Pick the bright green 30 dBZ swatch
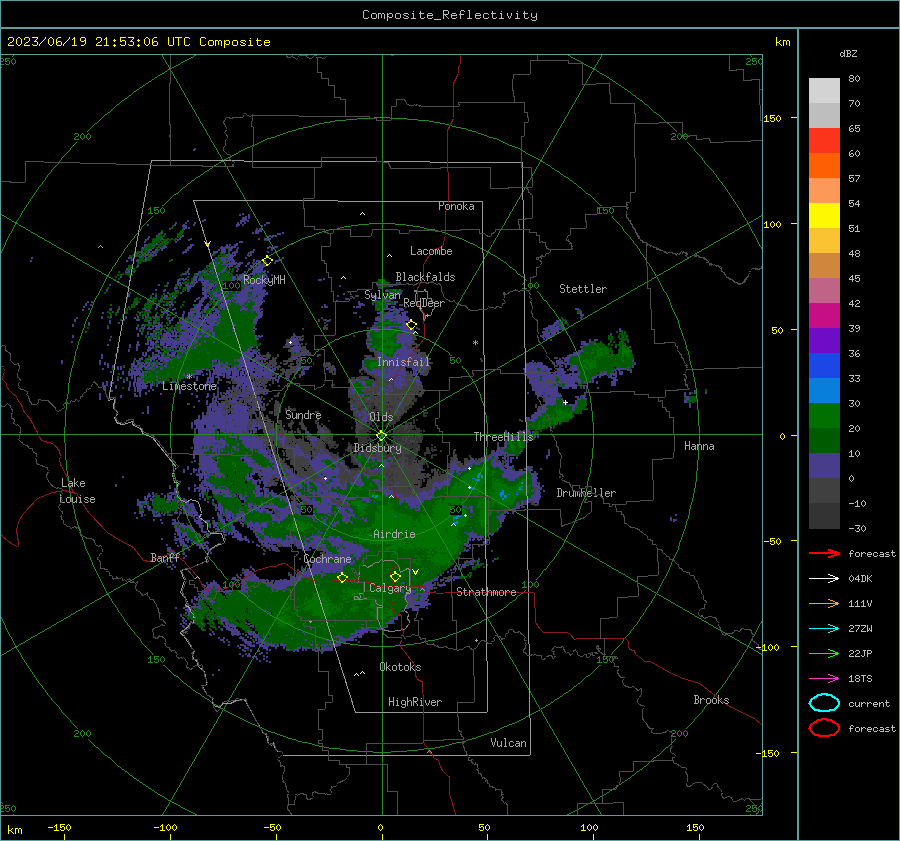The image size is (900, 841). pyautogui.click(x=824, y=415)
